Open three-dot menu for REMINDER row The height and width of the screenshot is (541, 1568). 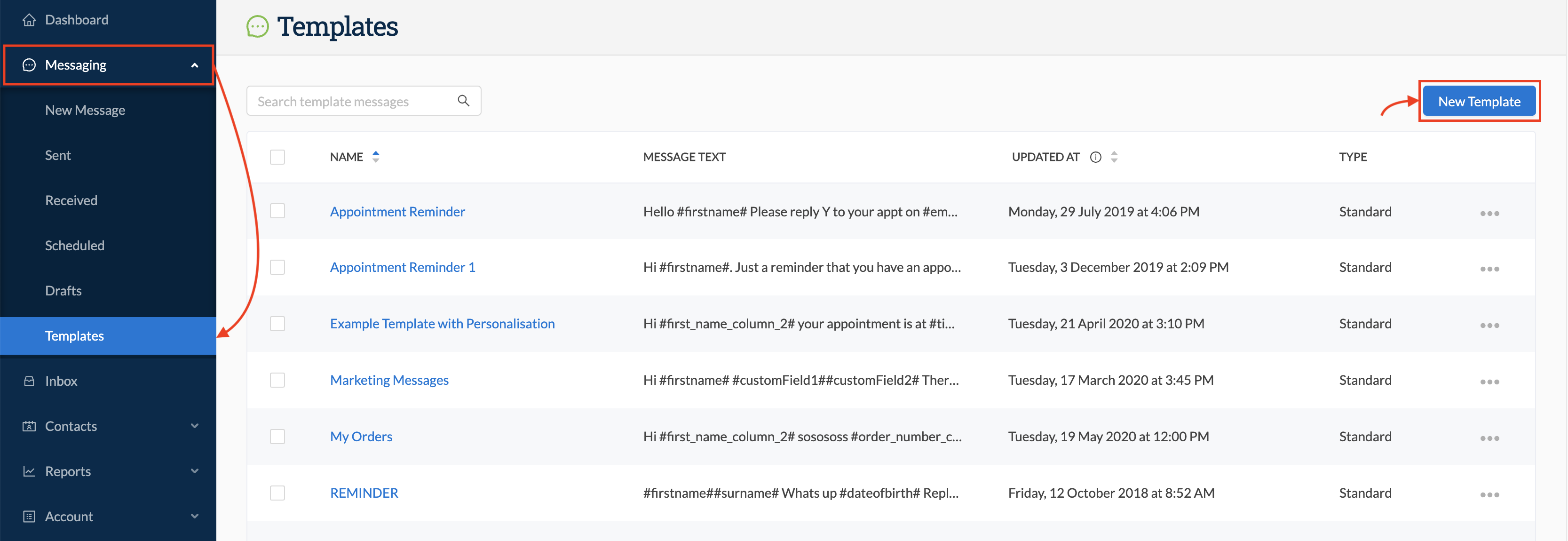coord(1489,494)
